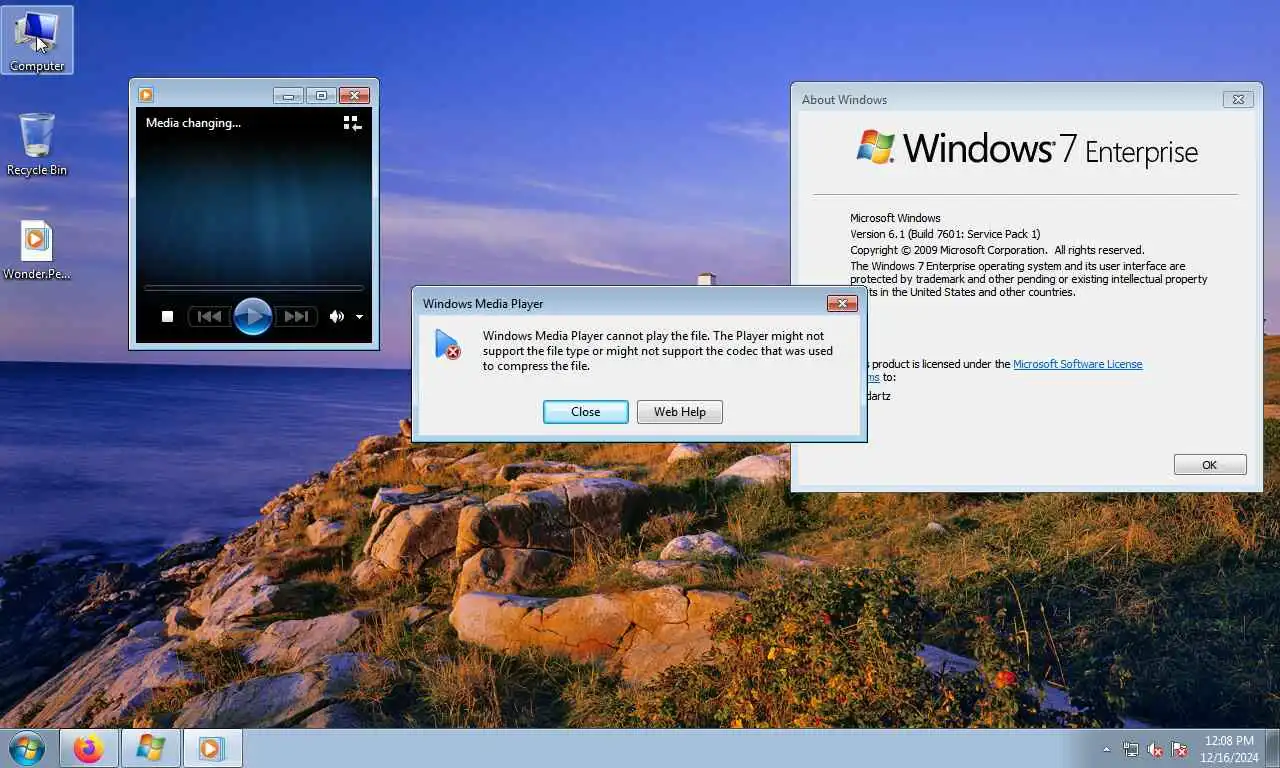
Task: Click the error icon in the dialog
Action: 448,344
